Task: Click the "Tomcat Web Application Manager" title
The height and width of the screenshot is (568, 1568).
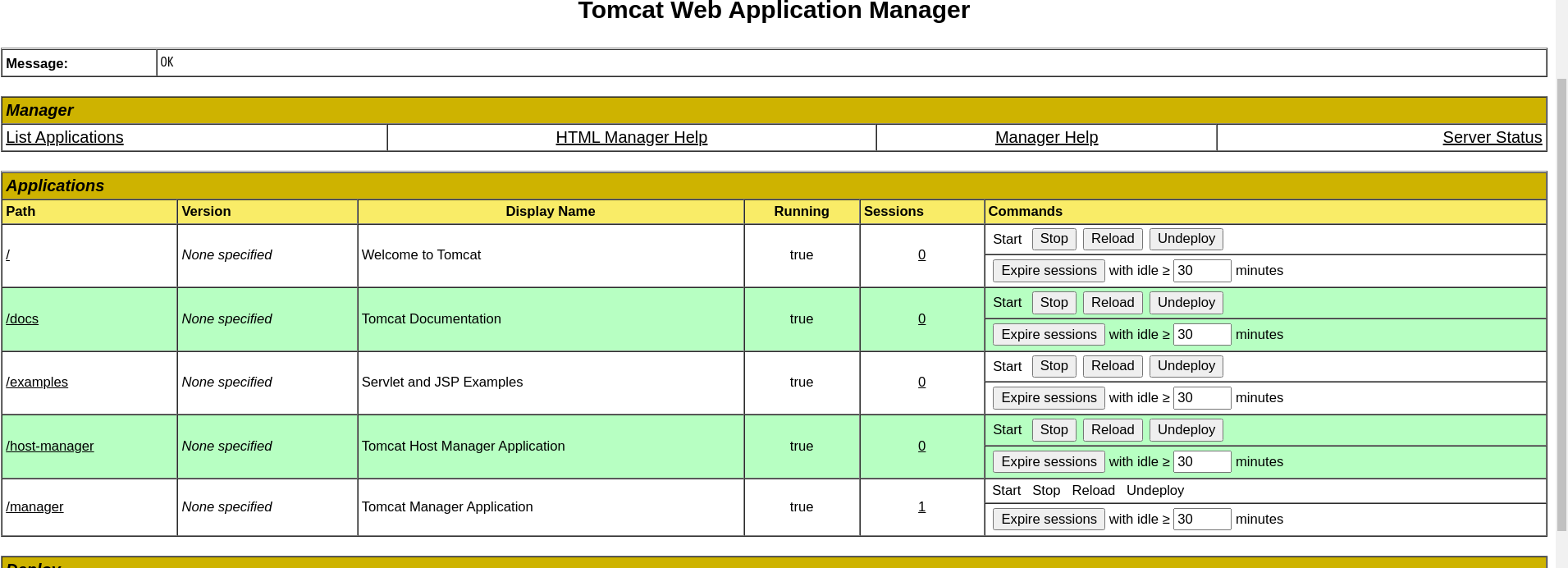Action: tap(774, 10)
